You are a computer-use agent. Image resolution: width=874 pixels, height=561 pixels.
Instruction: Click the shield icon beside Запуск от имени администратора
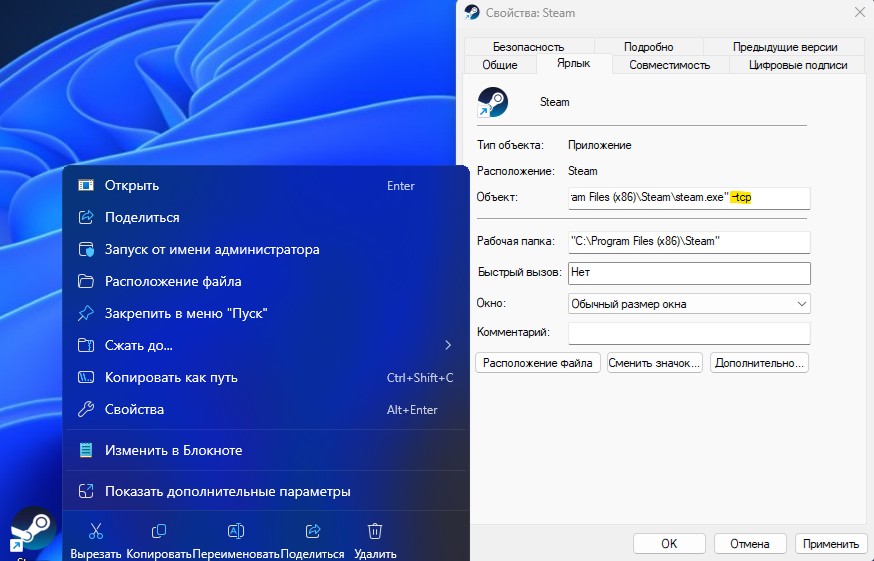[x=86, y=249]
